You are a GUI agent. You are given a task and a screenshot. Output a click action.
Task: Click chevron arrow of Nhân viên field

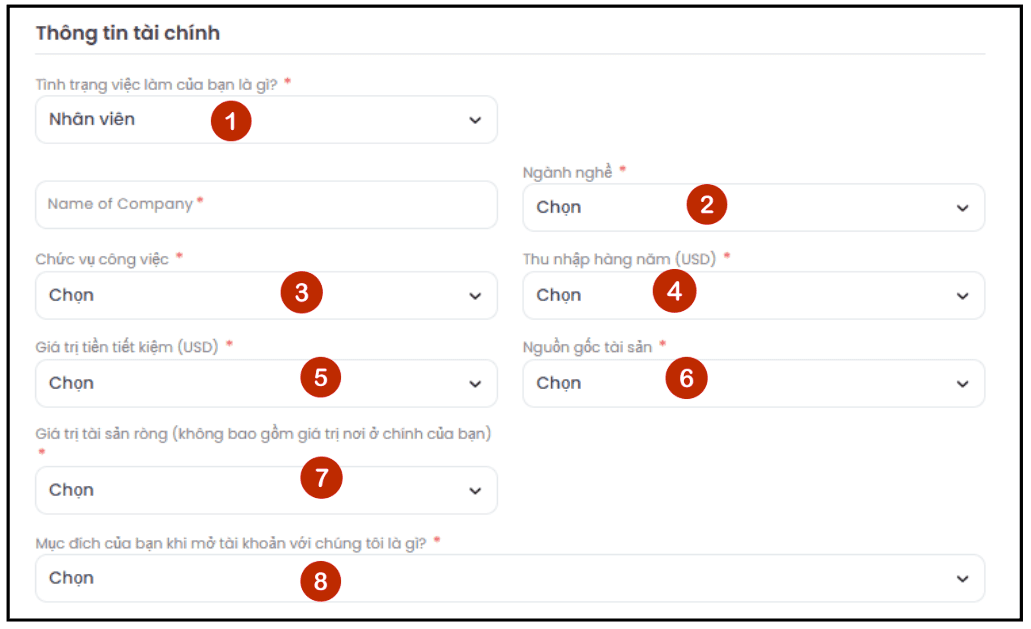click(475, 120)
